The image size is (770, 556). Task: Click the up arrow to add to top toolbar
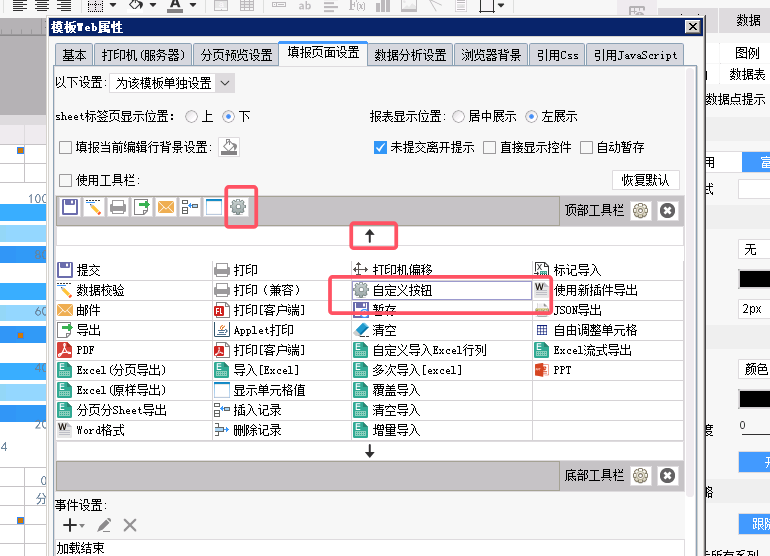pos(369,236)
